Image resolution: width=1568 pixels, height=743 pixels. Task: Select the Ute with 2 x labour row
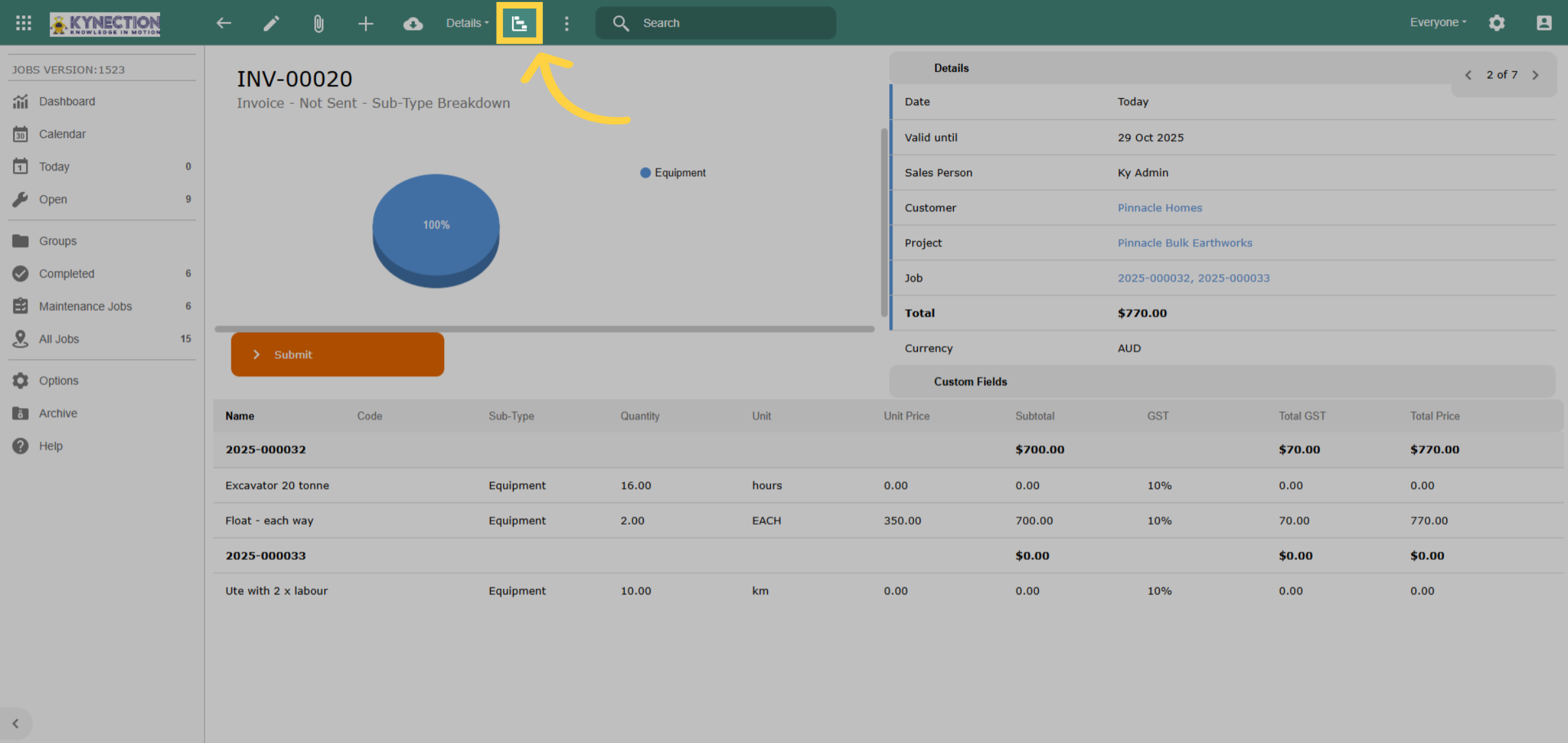[889, 591]
